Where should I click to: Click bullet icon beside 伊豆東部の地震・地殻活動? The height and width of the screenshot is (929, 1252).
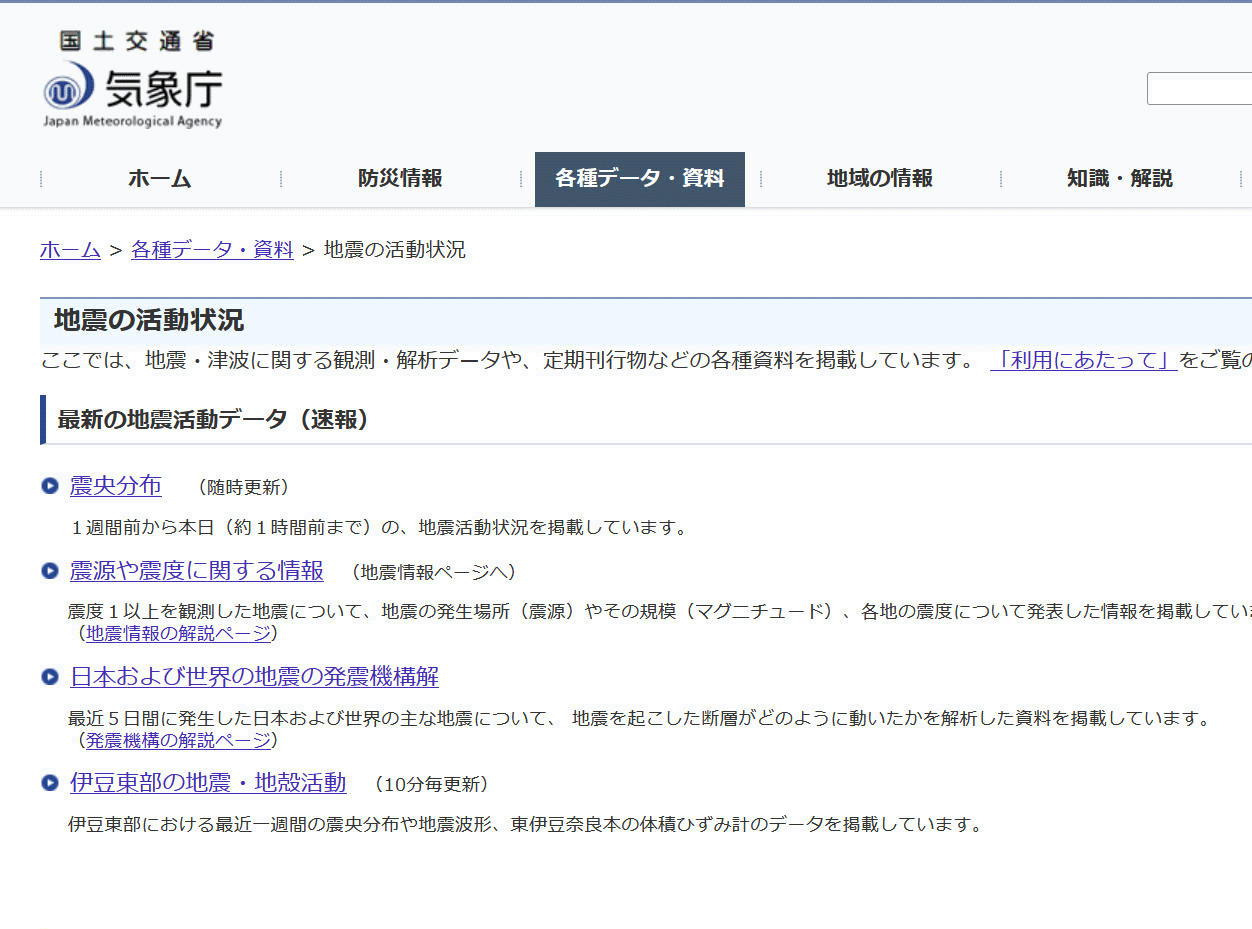point(50,783)
